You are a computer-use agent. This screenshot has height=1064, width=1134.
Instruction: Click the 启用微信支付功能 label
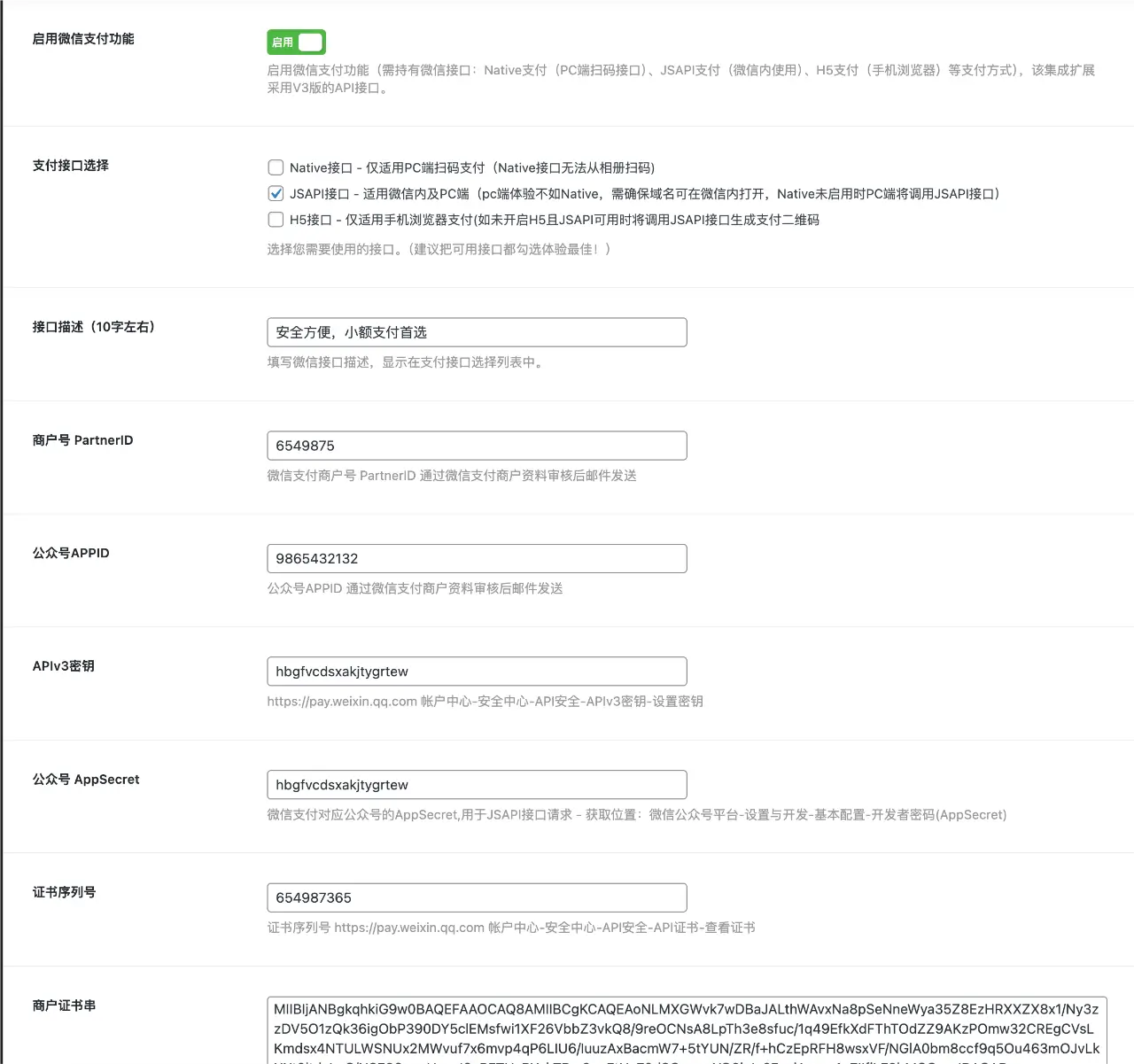tap(83, 39)
